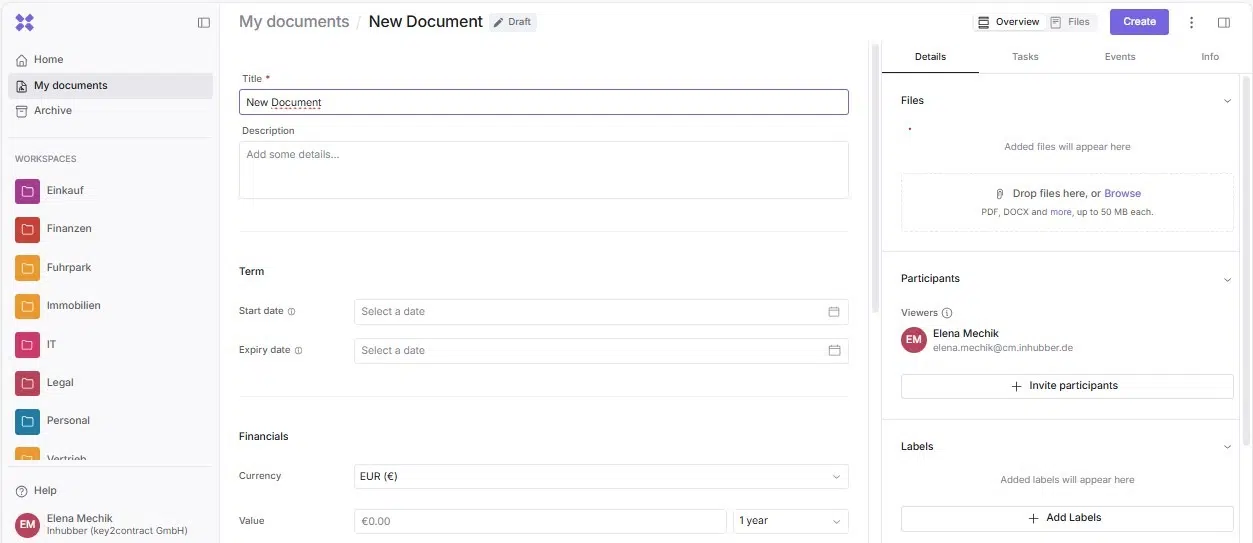Open the three-dot more options menu
Screen dimensions: 1253x543
(x=1191, y=23)
